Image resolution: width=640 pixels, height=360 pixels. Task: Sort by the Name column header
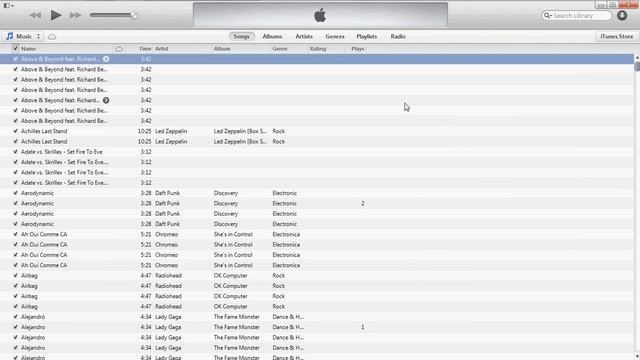(29, 49)
